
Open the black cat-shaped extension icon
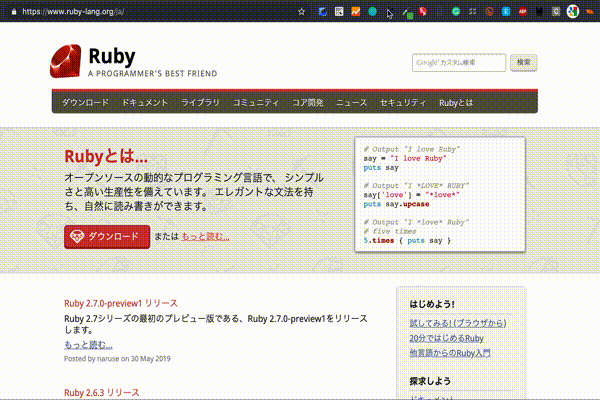[539, 11]
